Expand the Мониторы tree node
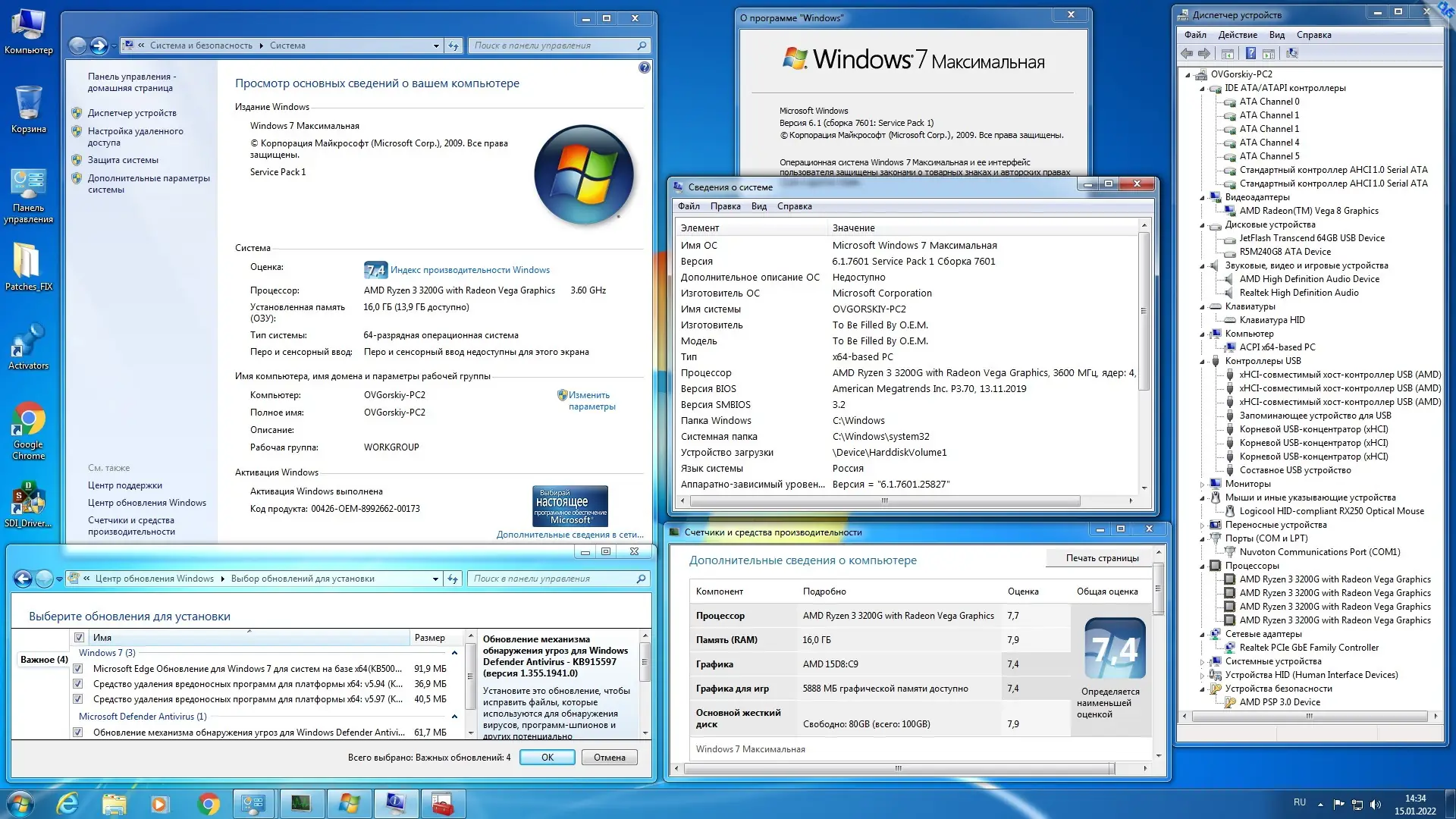1456x819 pixels. click(x=1203, y=485)
